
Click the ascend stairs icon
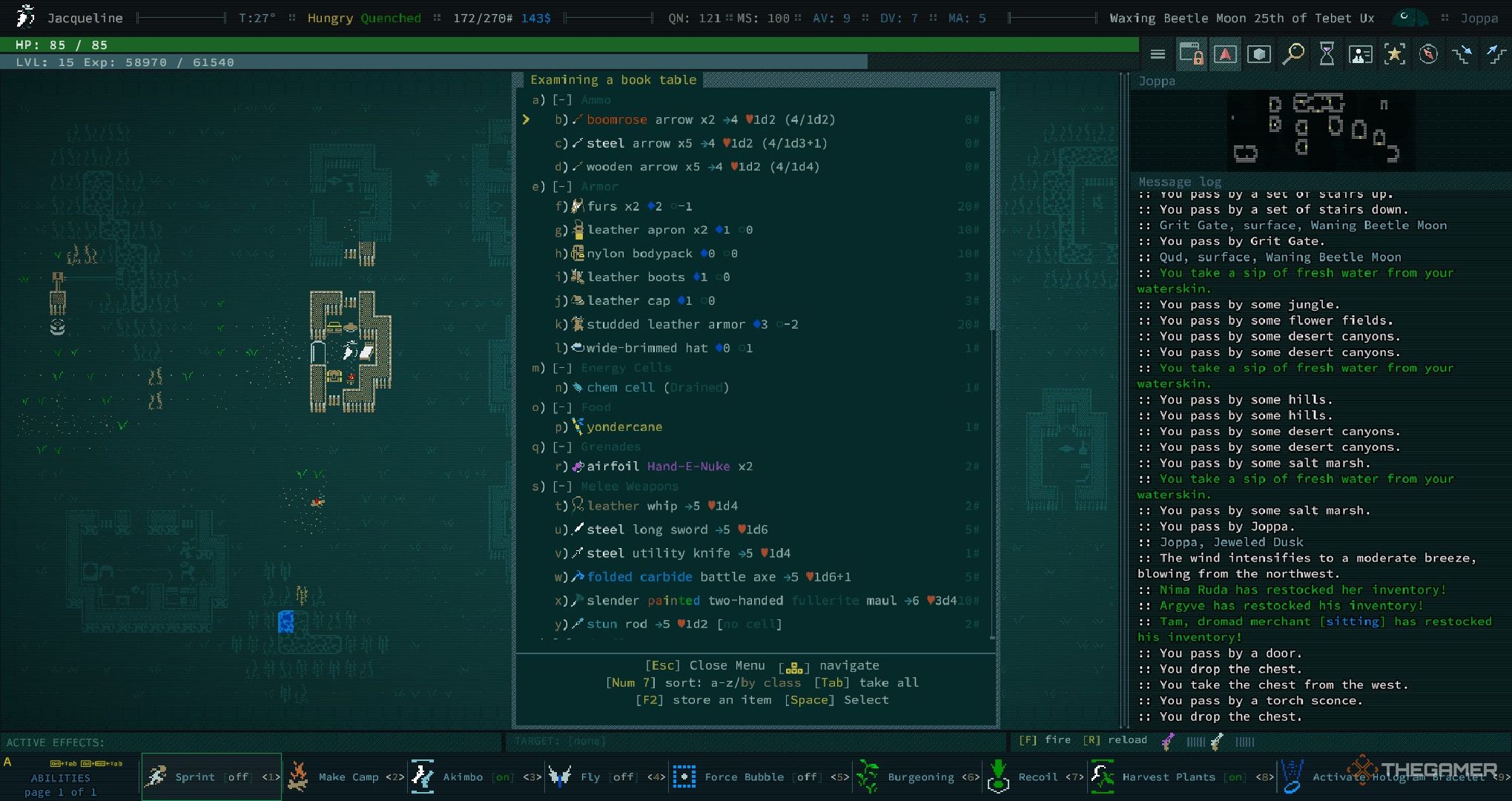click(x=1496, y=54)
